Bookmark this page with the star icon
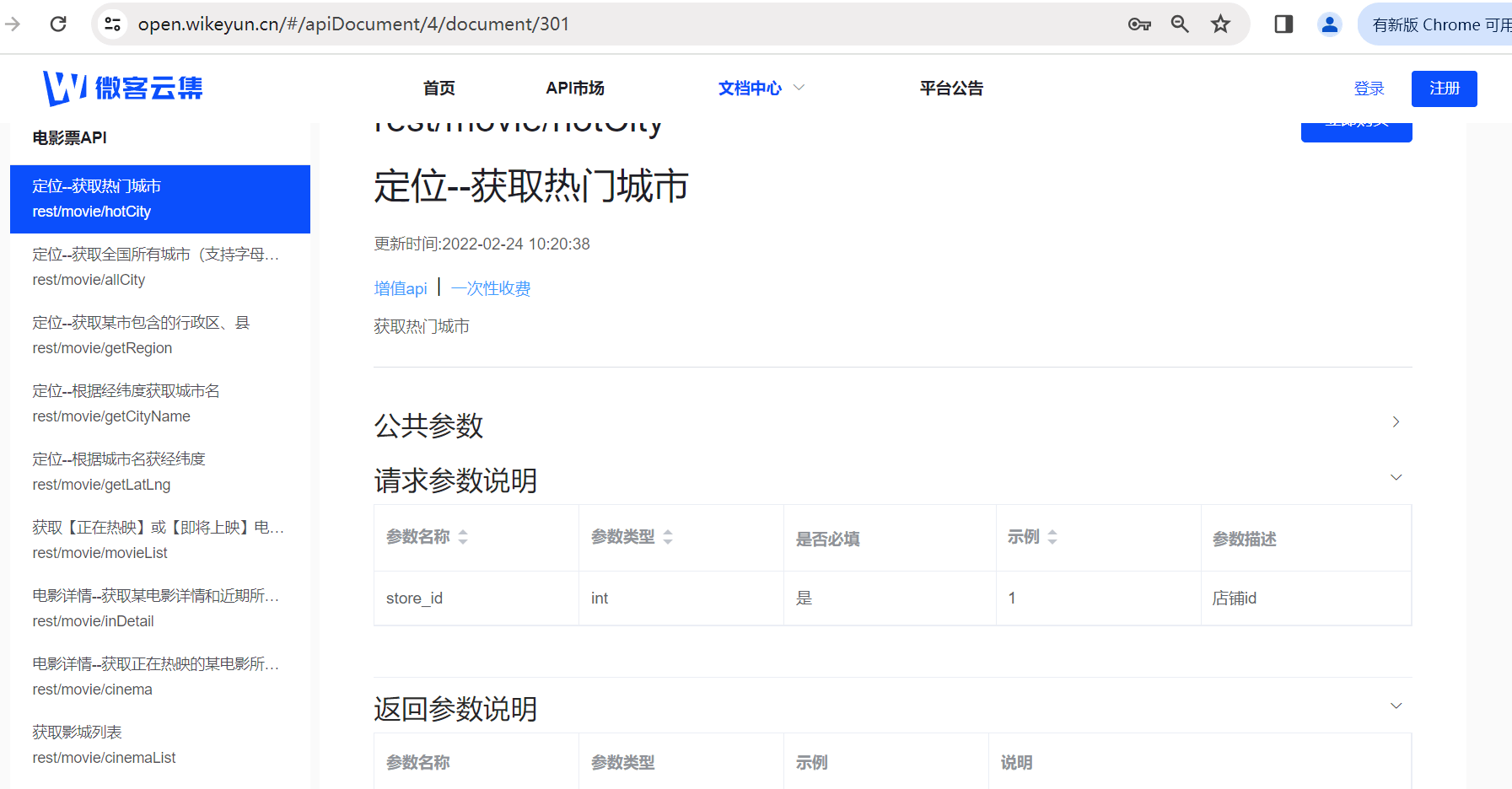 point(1220,24)
